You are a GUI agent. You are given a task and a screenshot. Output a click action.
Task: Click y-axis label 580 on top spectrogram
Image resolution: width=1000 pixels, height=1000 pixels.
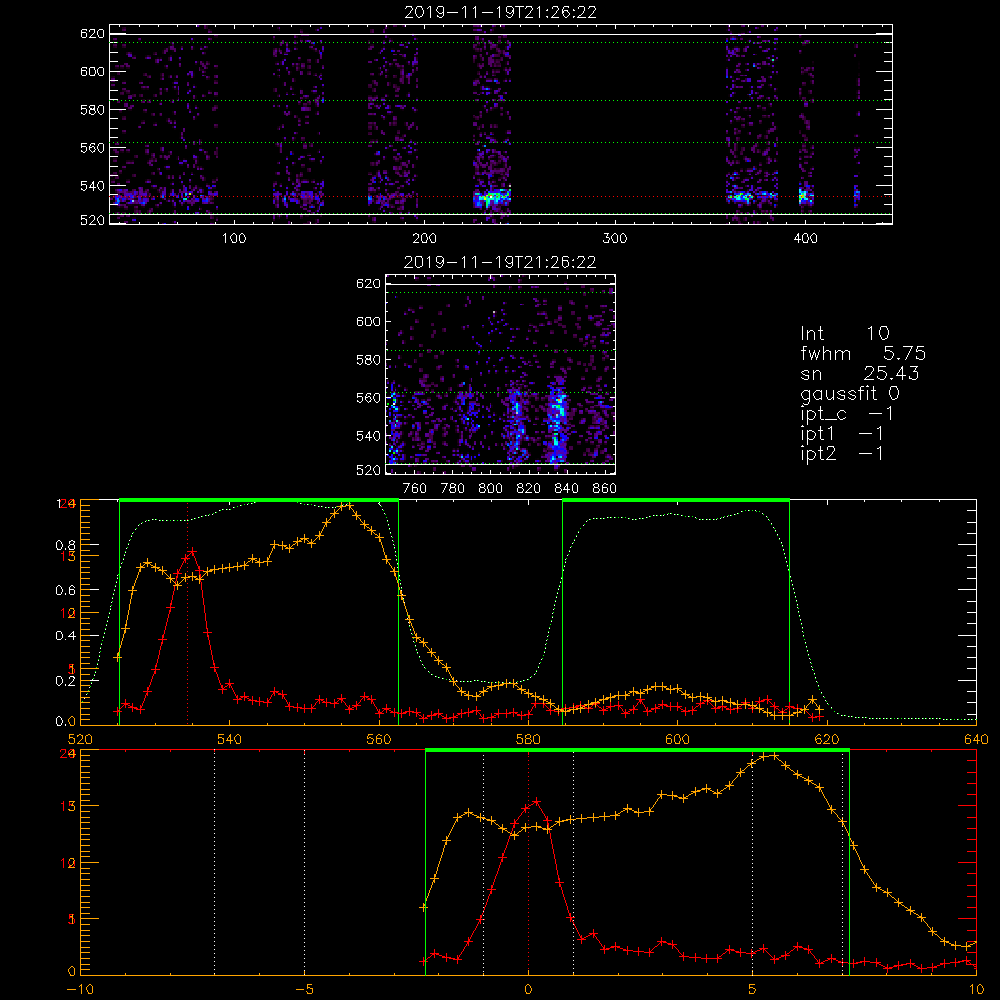pyautogui.click(x=92, y=110)
